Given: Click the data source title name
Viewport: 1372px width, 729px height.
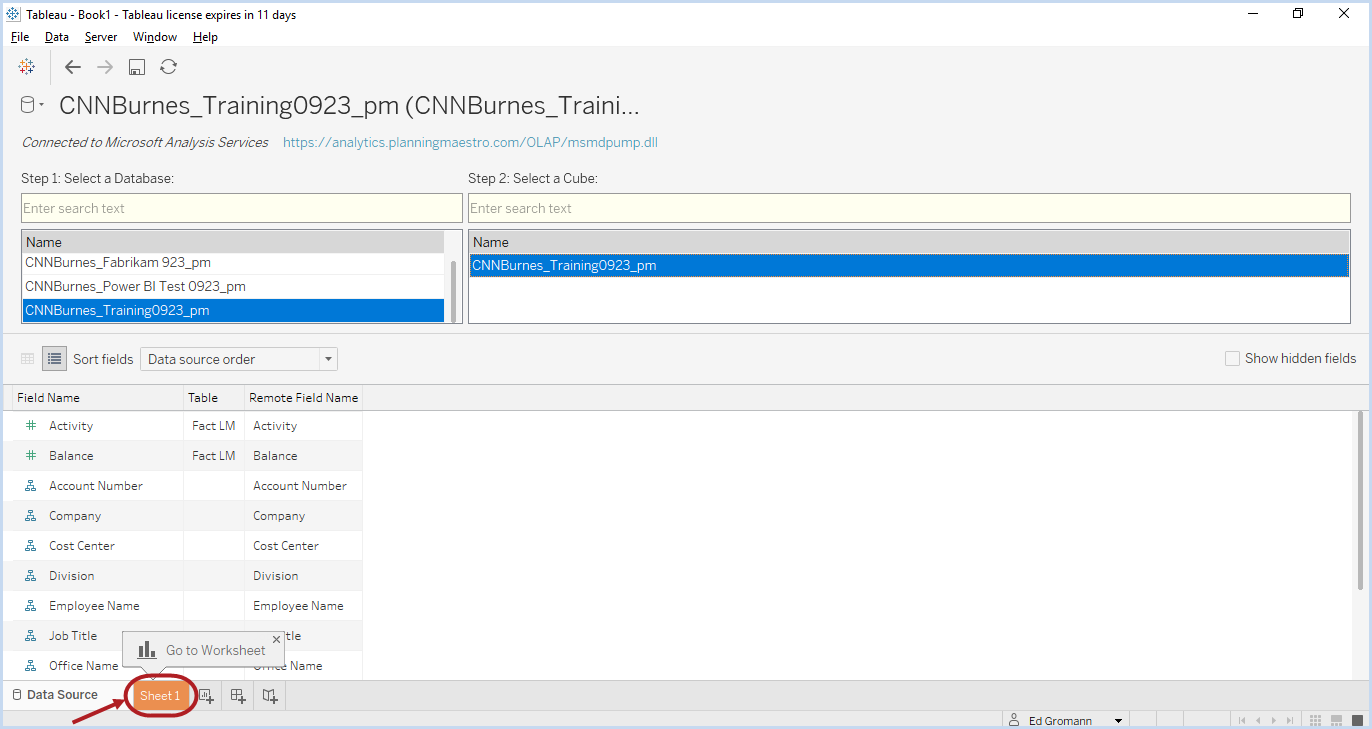Looking at the screenshot, I should point(349,106).
